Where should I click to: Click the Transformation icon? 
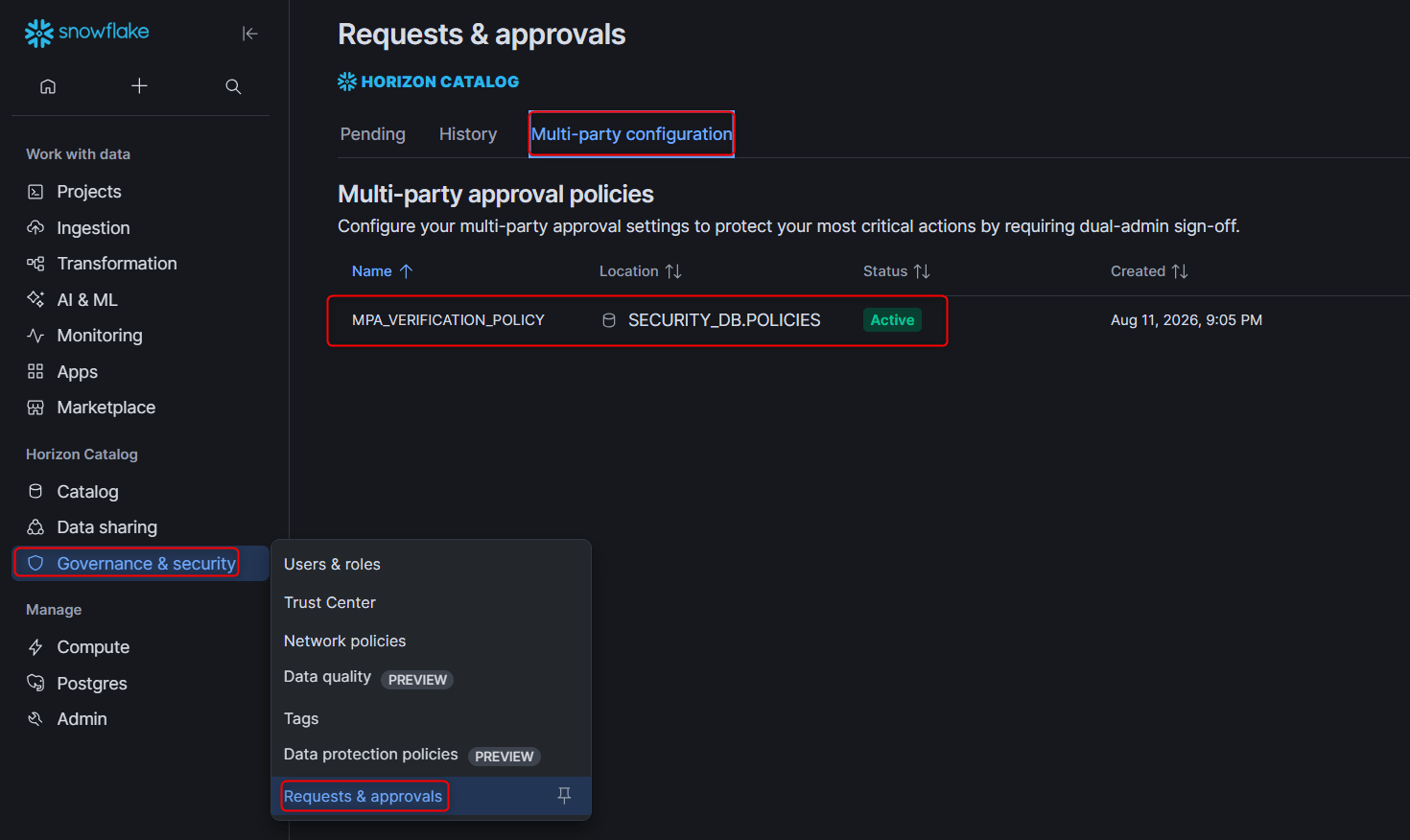click(35, 264)
